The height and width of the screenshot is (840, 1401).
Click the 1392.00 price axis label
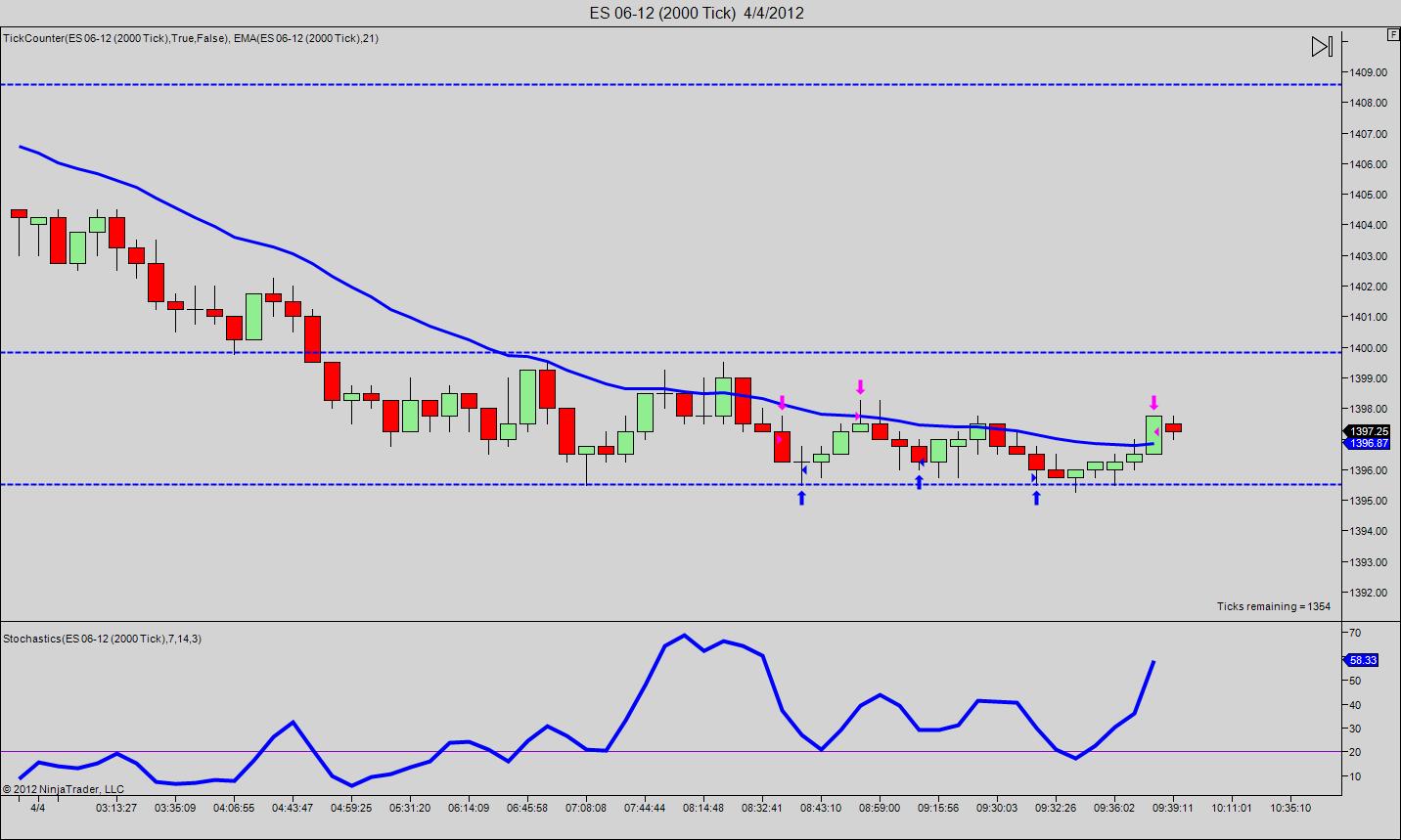click(x=1368, y=593)
